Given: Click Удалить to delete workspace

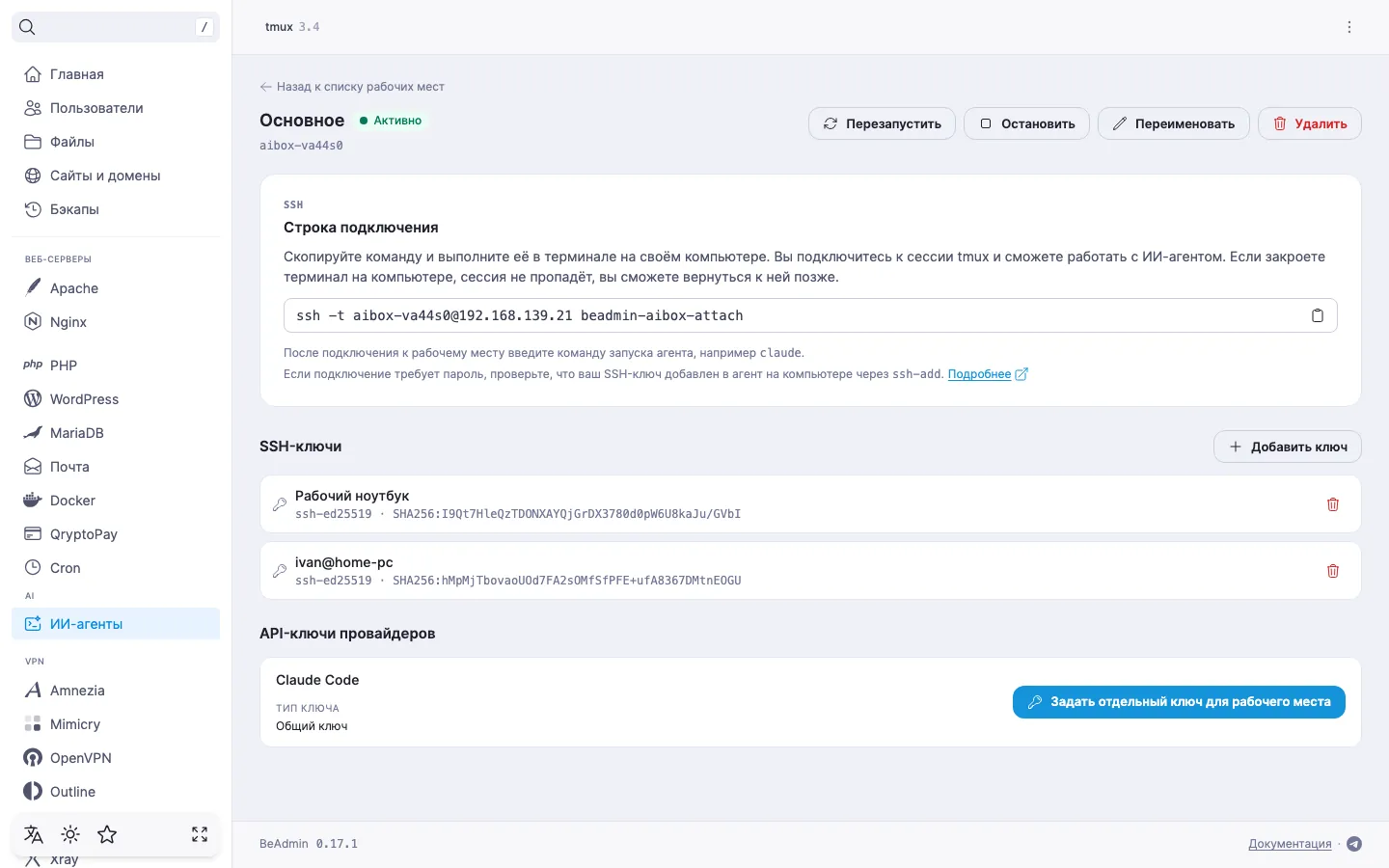Looking at the screenshot, I should tap(1310, 123).
